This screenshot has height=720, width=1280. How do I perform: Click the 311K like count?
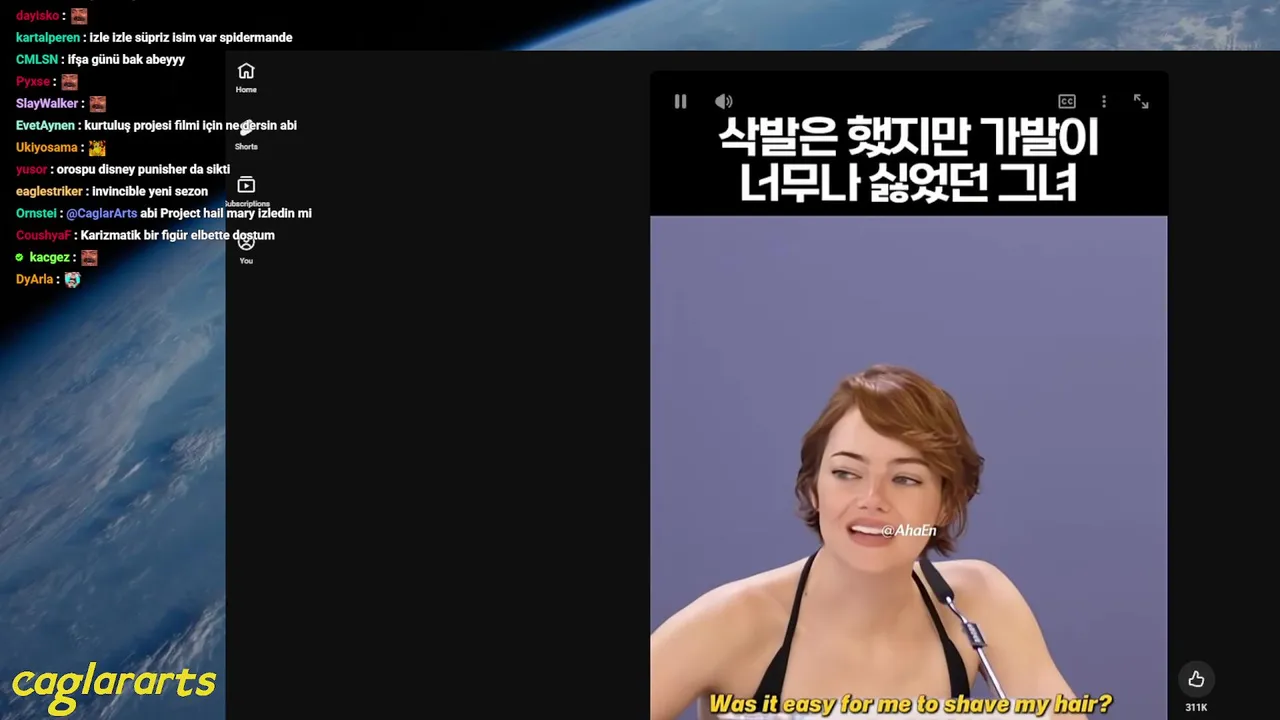1196,707
